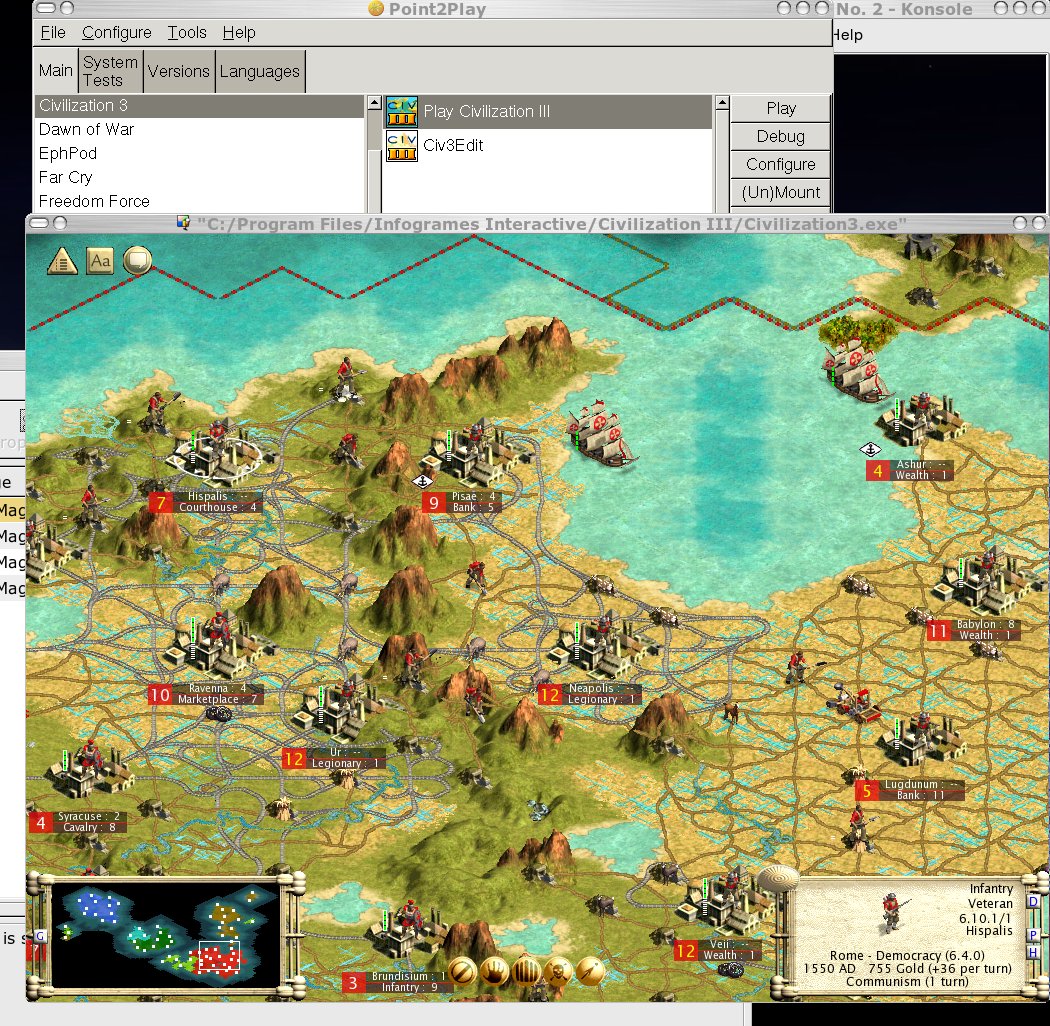The image size is (1050, 1026).
Task: Click the game list scrollbar up arrow
Action: [374, 103]
